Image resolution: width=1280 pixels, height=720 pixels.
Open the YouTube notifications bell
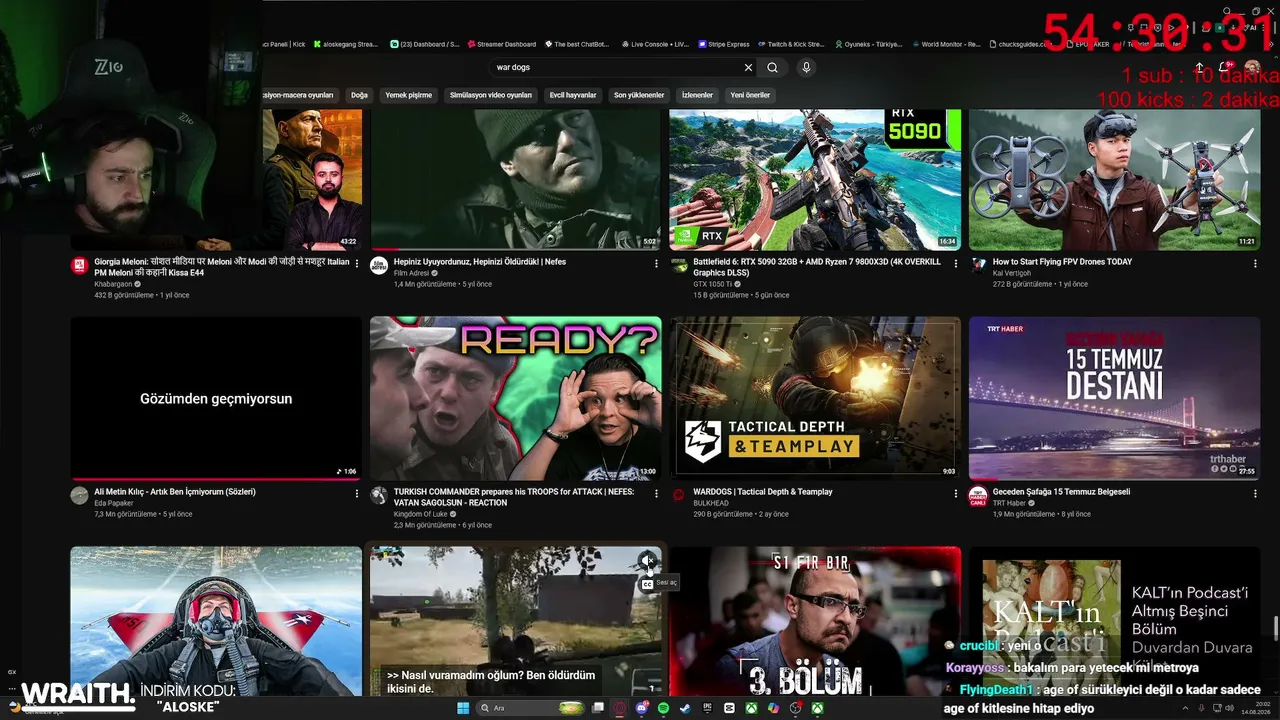[1227, 68]
